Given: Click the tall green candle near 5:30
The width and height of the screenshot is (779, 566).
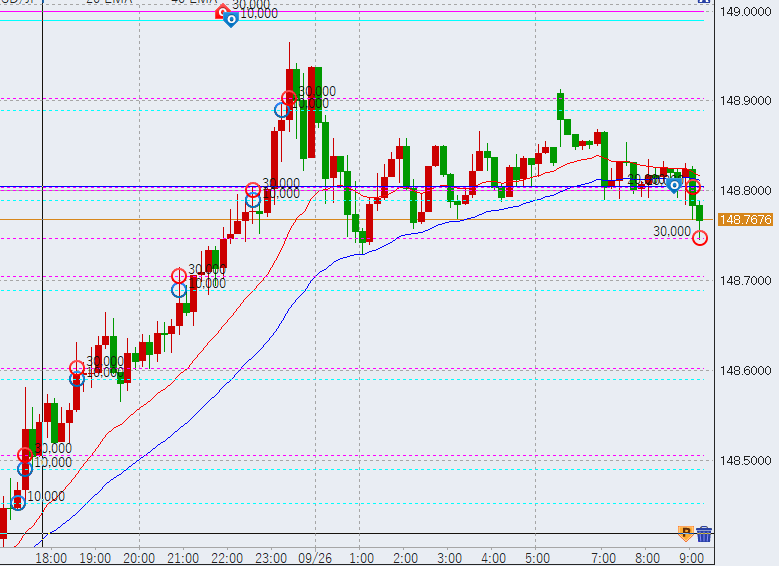Looking at the screenshot, I should (561, 105).
